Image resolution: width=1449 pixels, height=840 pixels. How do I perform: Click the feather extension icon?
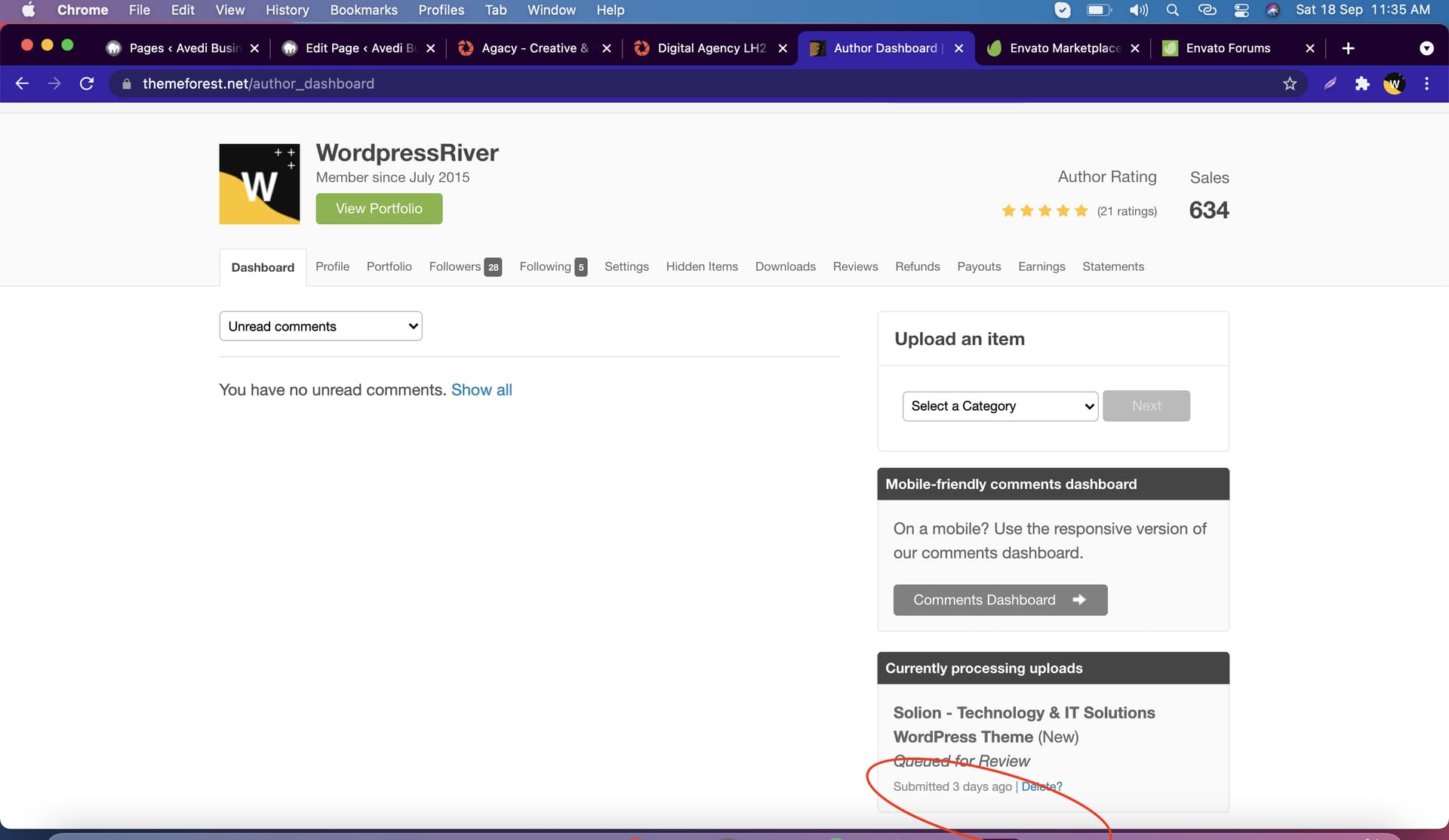click(1330, 84)
